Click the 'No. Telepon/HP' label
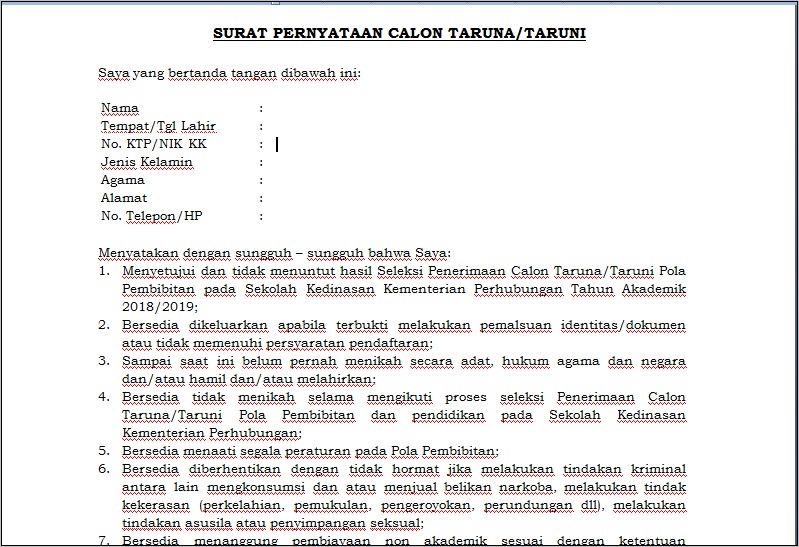This screenshot has height=547, width=799. click(152, 216)
